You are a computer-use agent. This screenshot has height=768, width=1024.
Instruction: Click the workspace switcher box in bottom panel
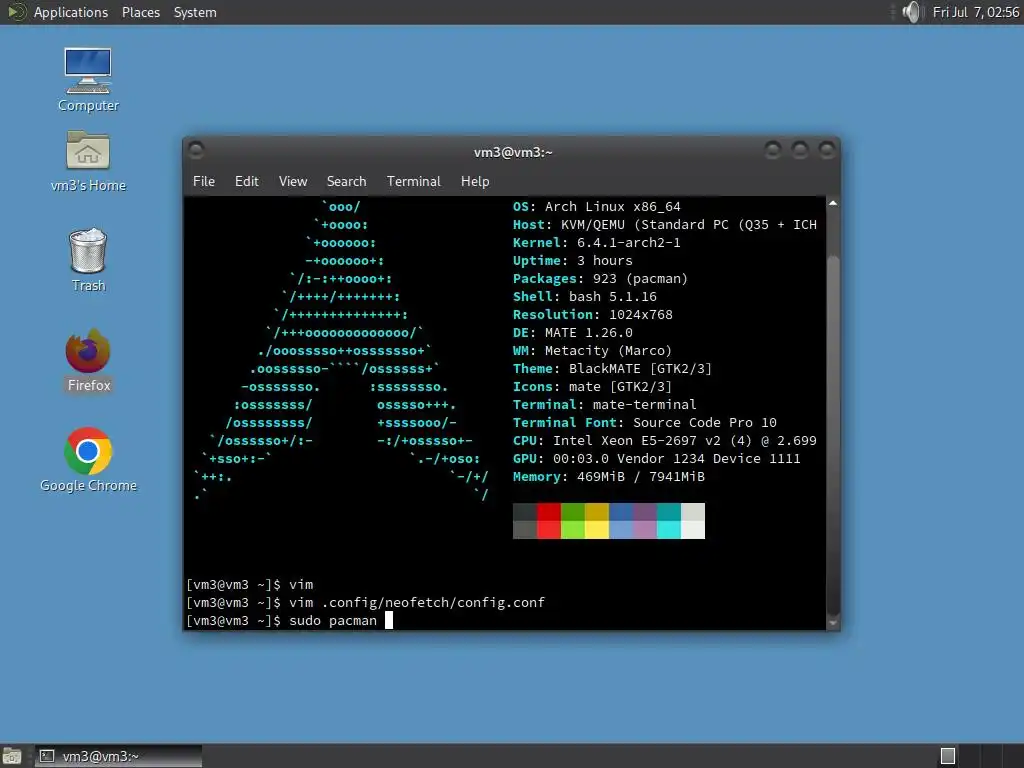pos(948,756)
